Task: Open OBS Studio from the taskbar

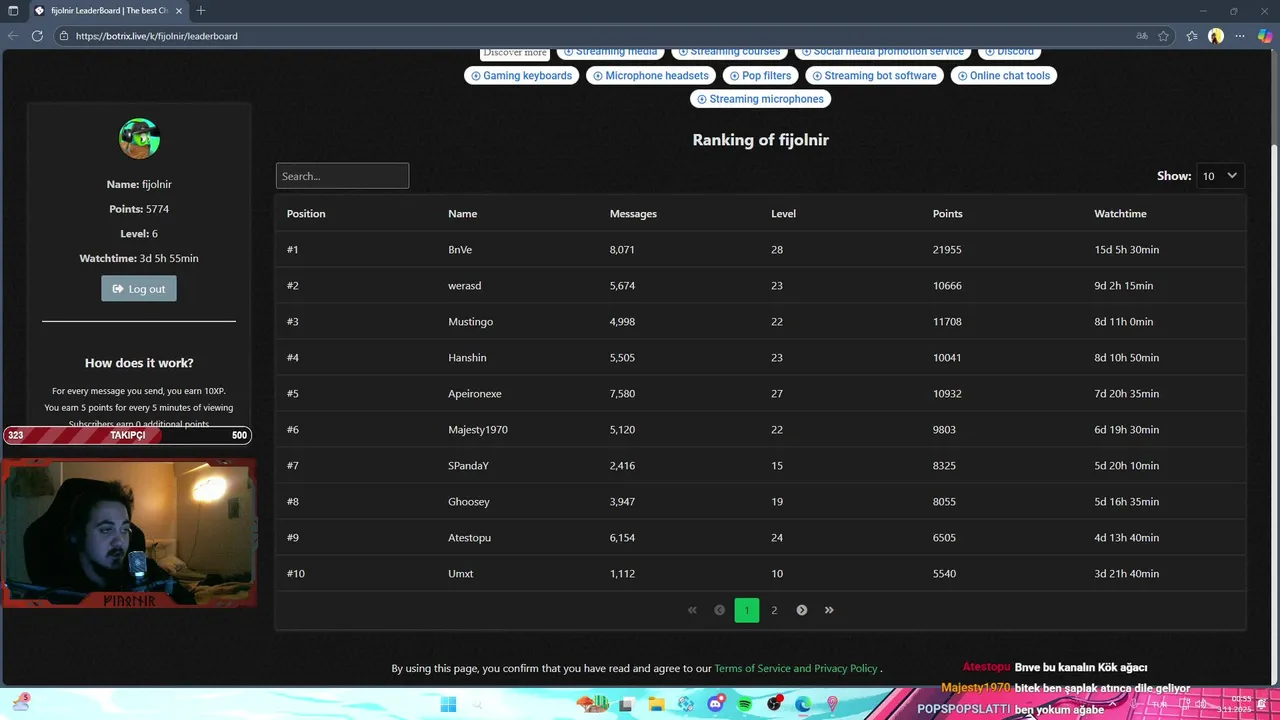Action: (774, 705)
